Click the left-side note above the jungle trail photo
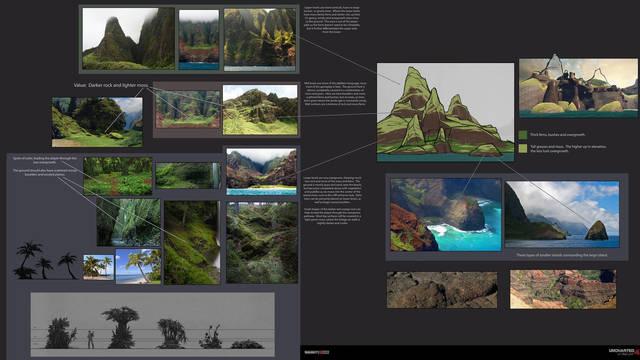The image size is (640, 360). pos(45,167)
